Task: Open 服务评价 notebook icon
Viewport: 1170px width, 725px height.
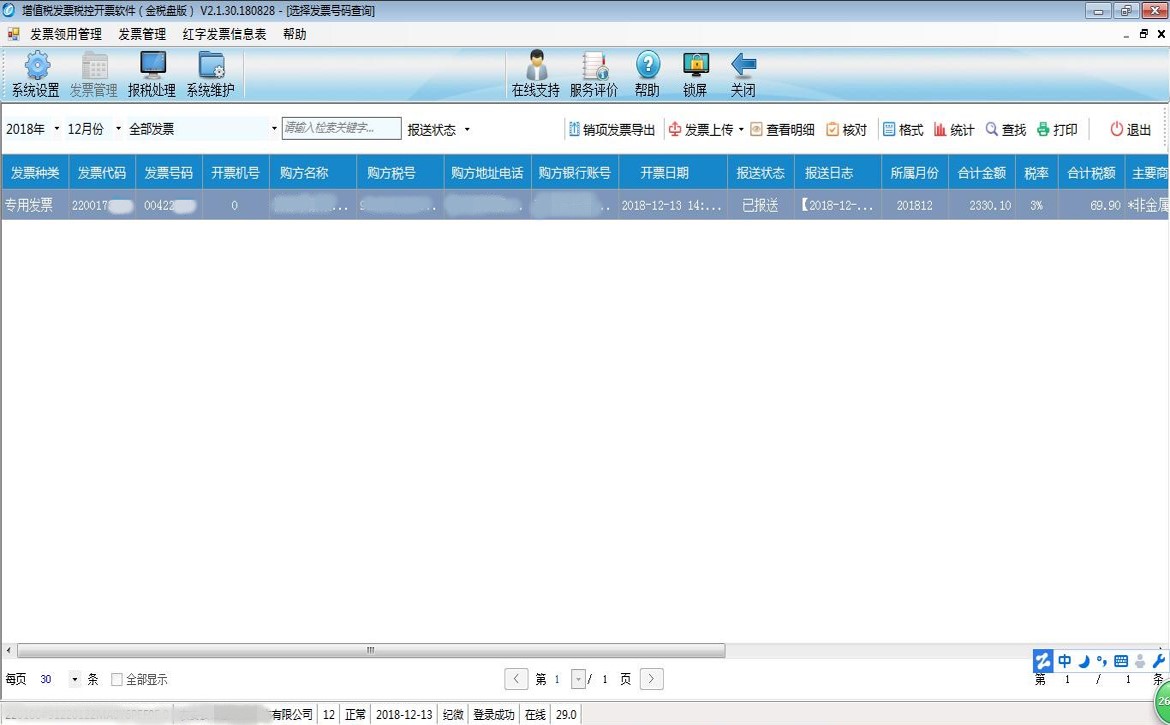Action: pyautogui.click(x=594, y=67)
